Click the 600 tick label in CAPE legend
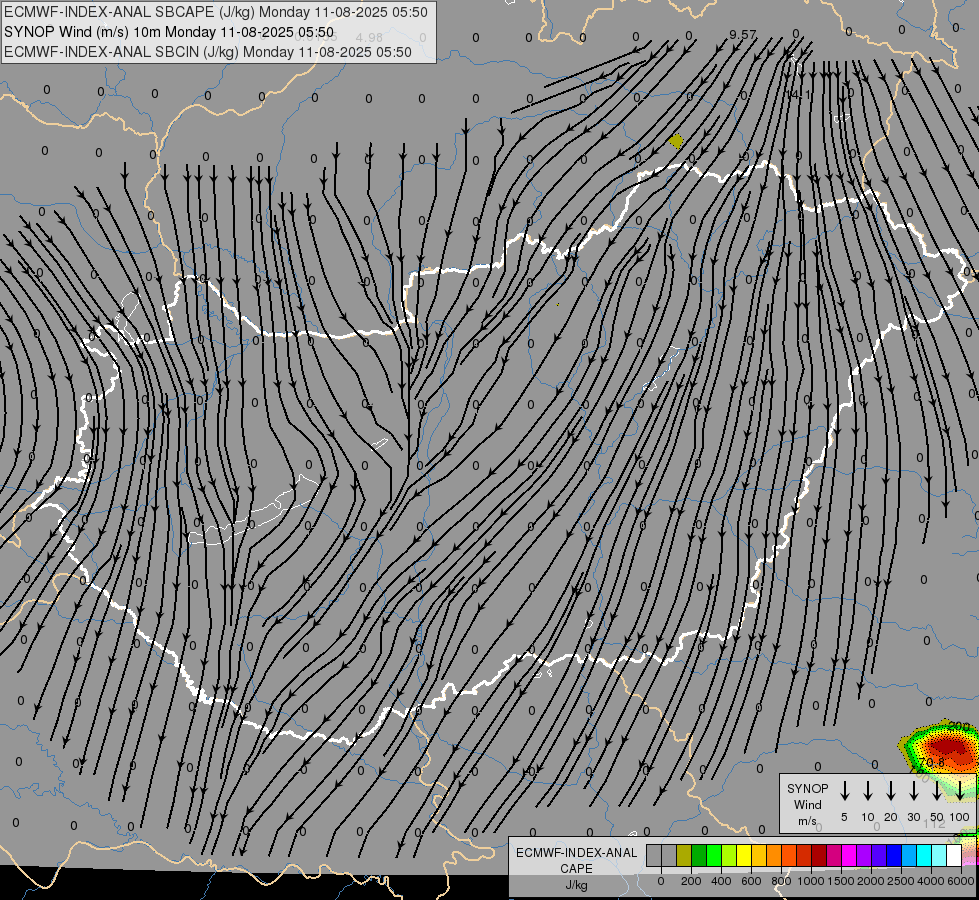 click(x=751, y=881)
